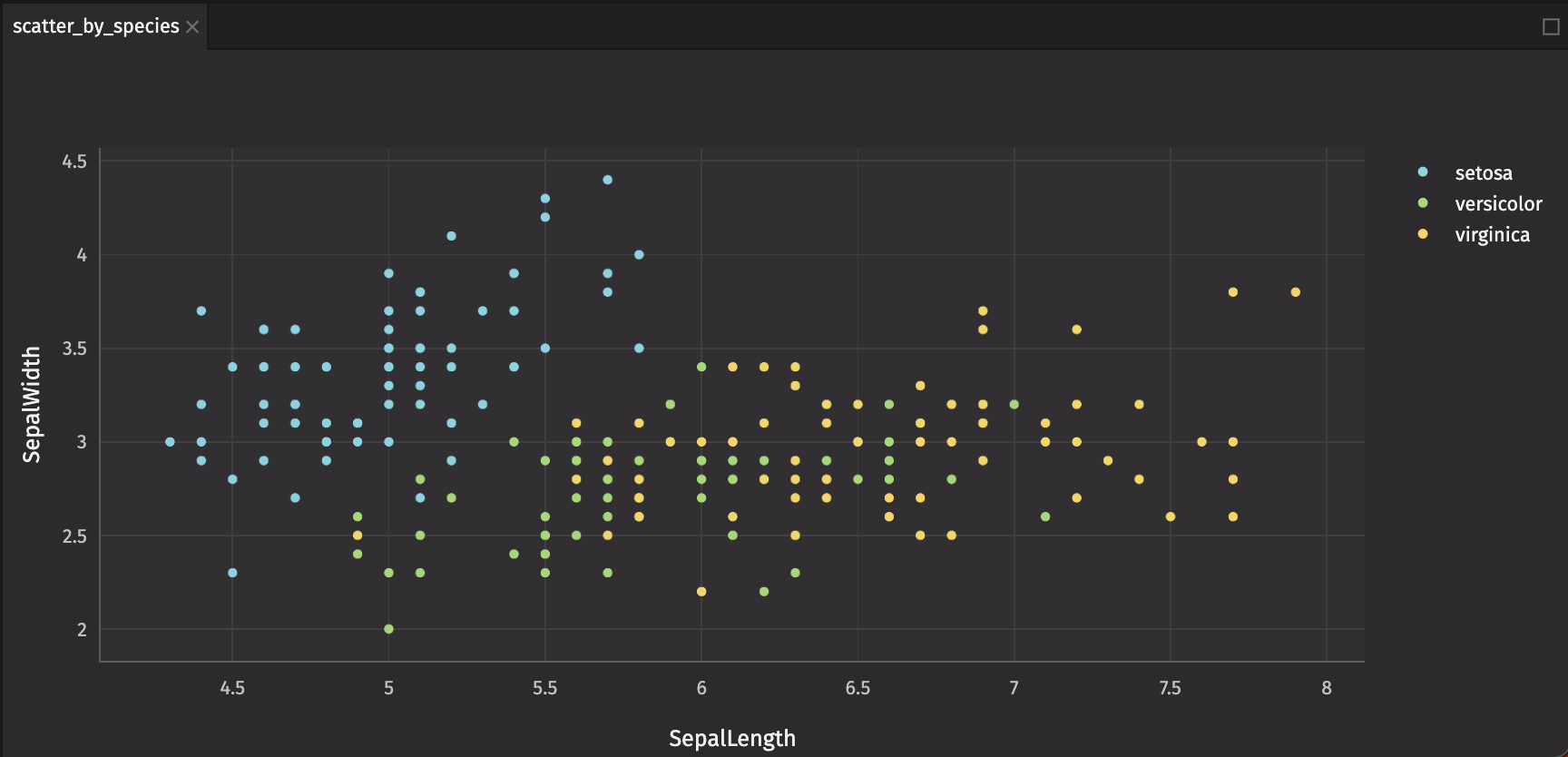This screenshot has width=1568, height=757.
Task: Click the SepalLength x-axis title
Action: pyautogui.click(x=731, y=738)
